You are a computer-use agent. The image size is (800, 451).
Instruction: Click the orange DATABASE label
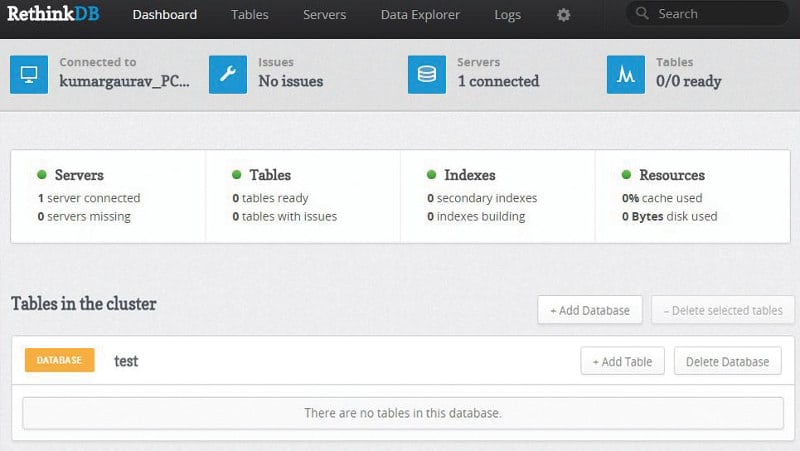(x=59, y=360)
